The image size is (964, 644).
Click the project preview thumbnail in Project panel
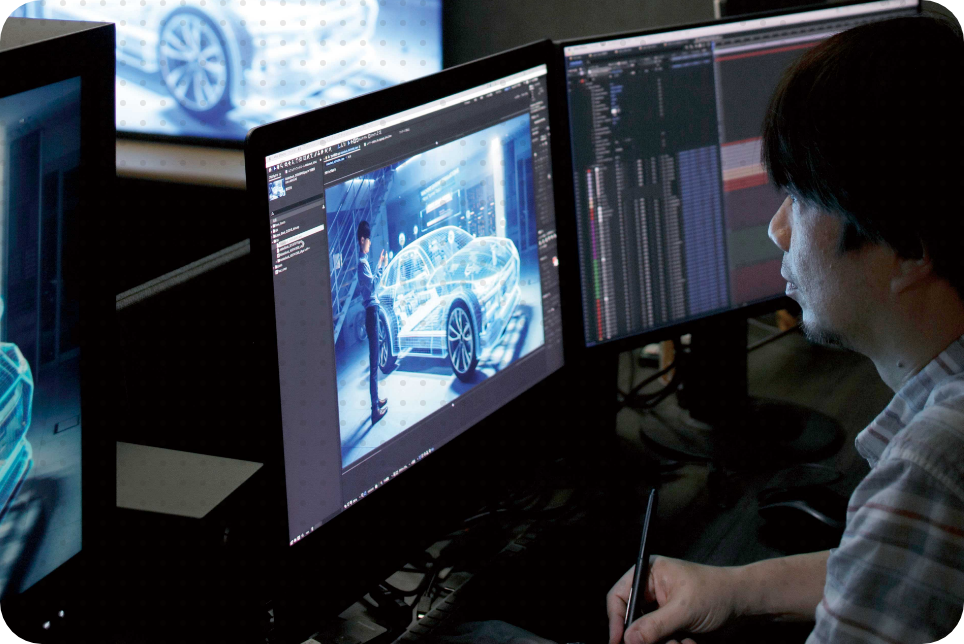coord(277,188)
